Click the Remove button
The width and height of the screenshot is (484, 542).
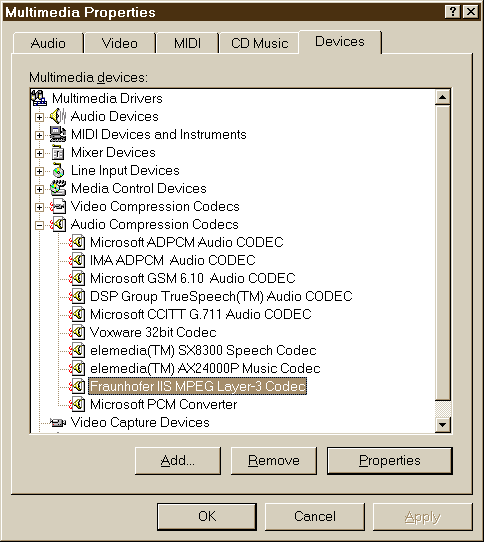tap(274, 460)
